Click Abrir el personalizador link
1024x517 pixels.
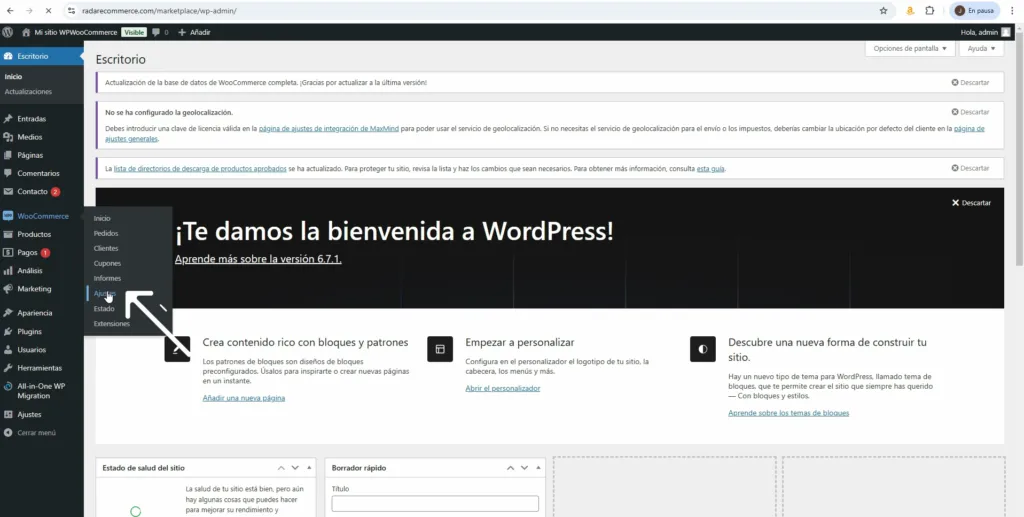click(x=503, y=388)
